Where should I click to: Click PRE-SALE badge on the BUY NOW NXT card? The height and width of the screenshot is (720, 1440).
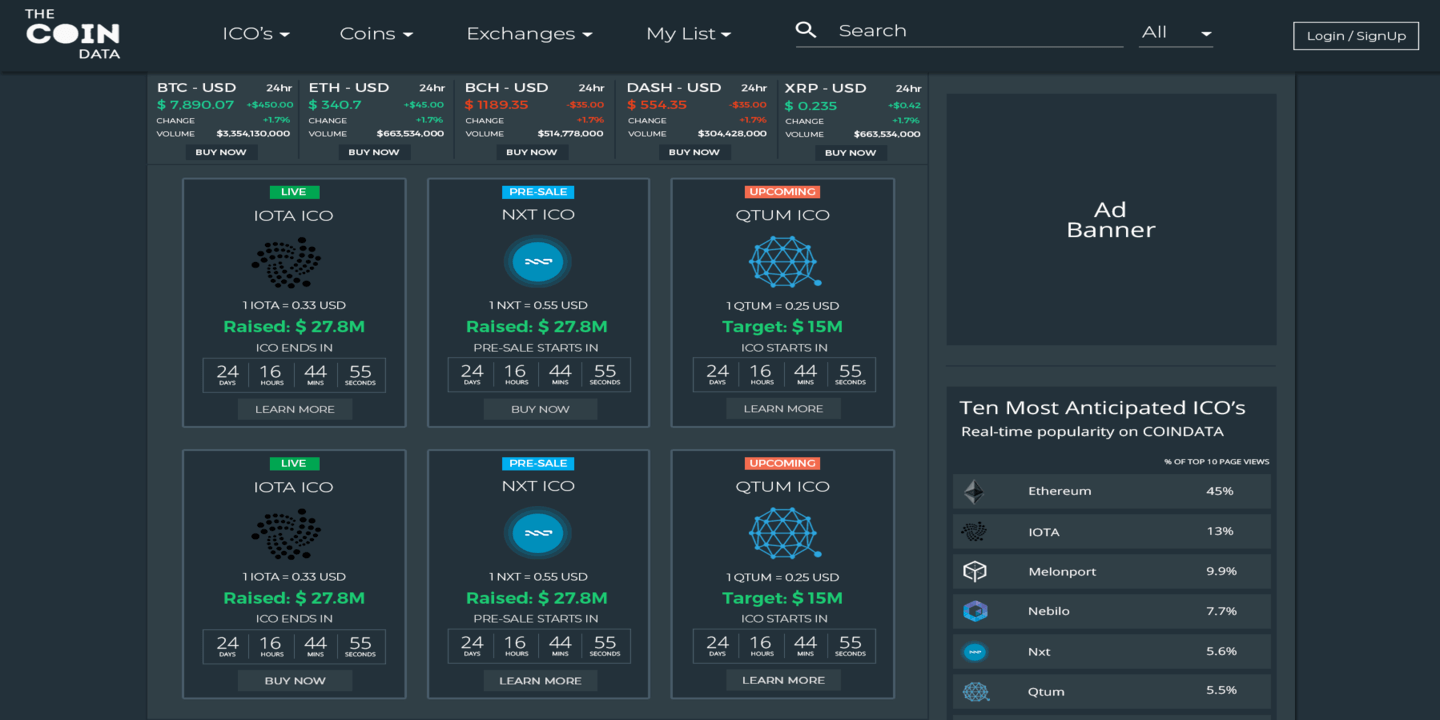[538, 192]
